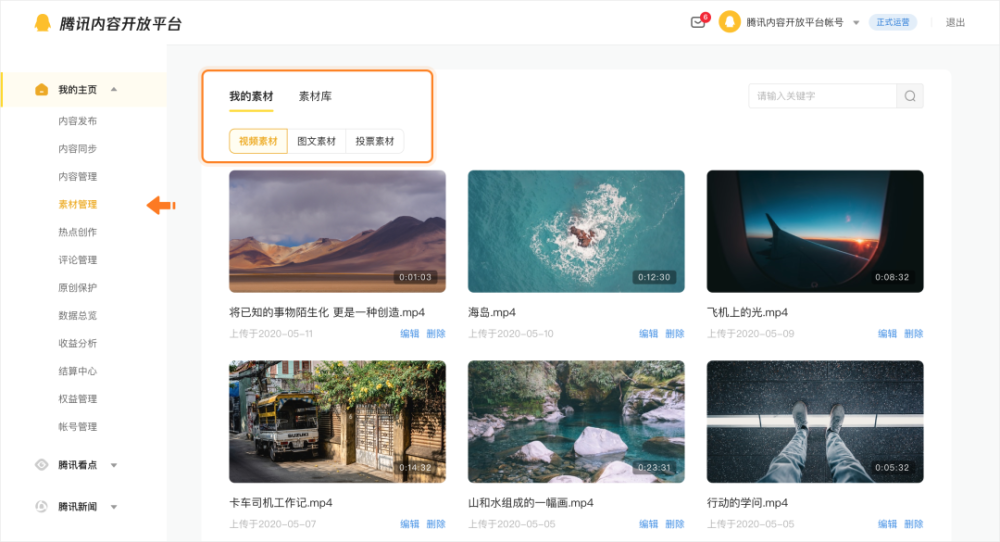1000x542 pixels.
Task: Select the 投票素材 filter tab
Action: [x=375, y=141]
